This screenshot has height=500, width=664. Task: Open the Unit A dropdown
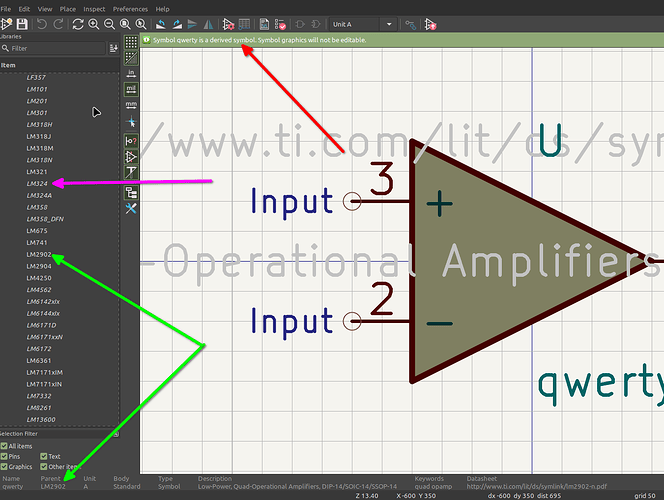click(x=367, y=23)
